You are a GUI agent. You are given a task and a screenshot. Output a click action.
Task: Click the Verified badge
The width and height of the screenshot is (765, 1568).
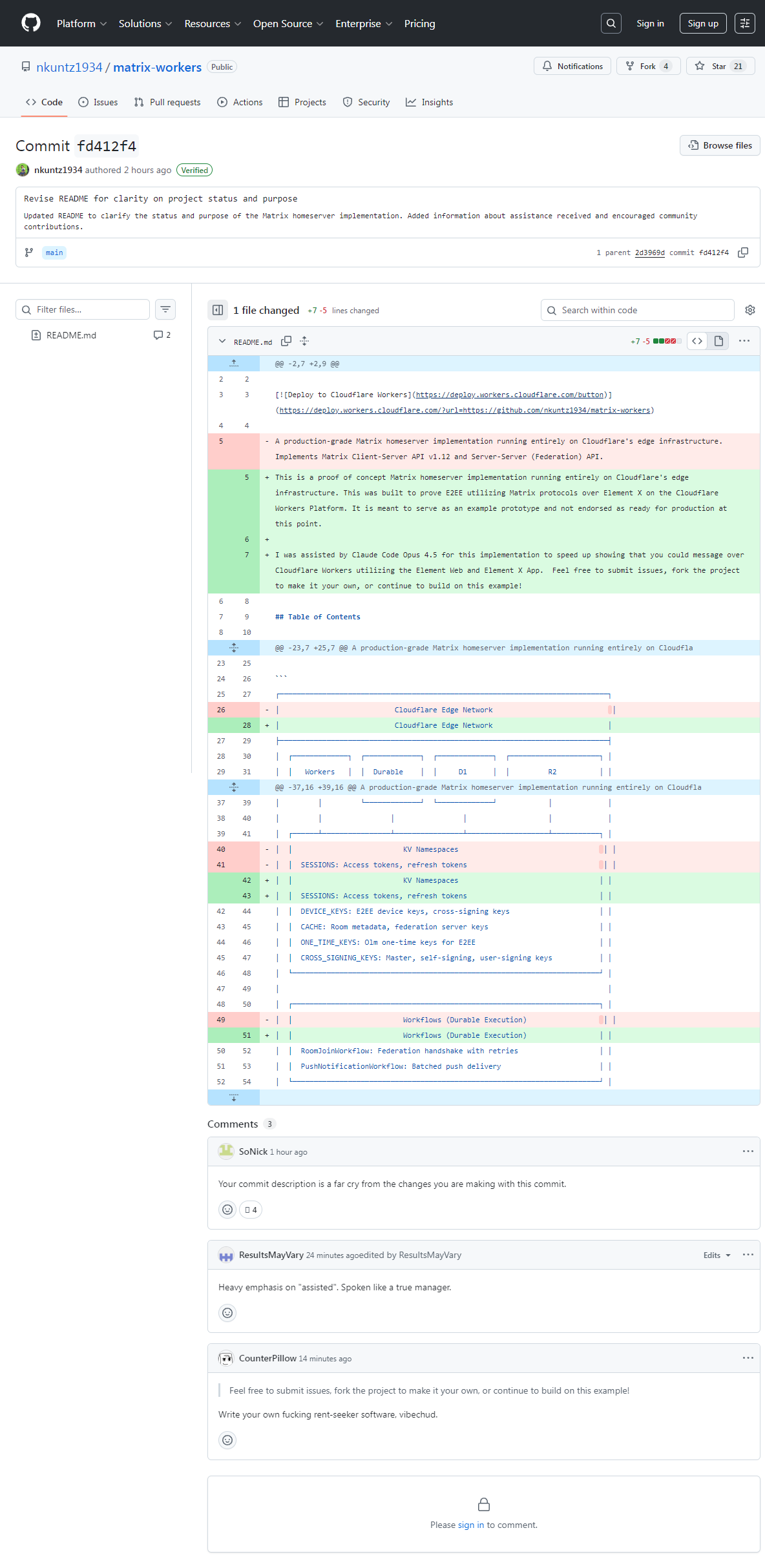[194, 170]
